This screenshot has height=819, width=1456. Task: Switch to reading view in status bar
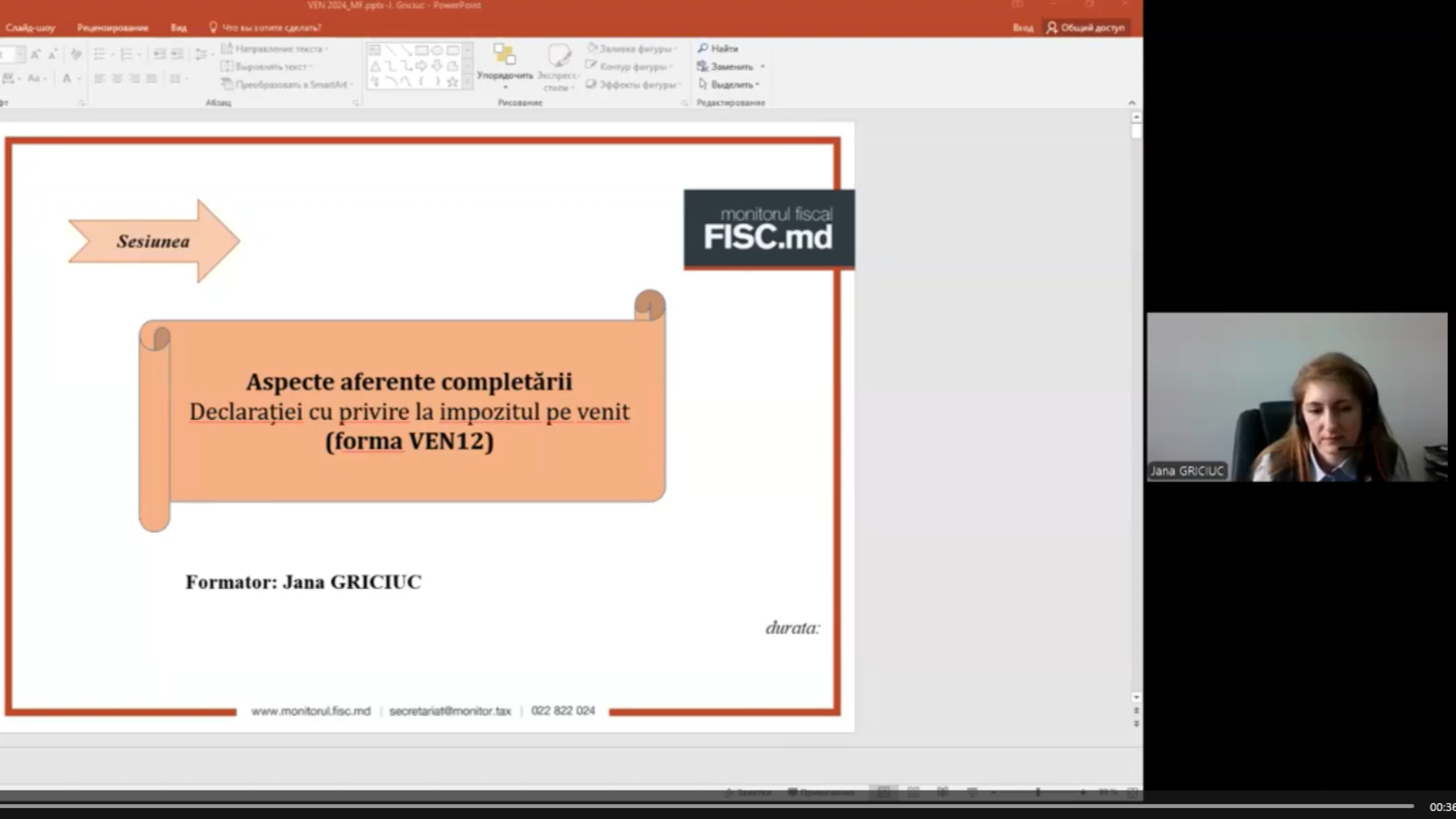point(943,792)
